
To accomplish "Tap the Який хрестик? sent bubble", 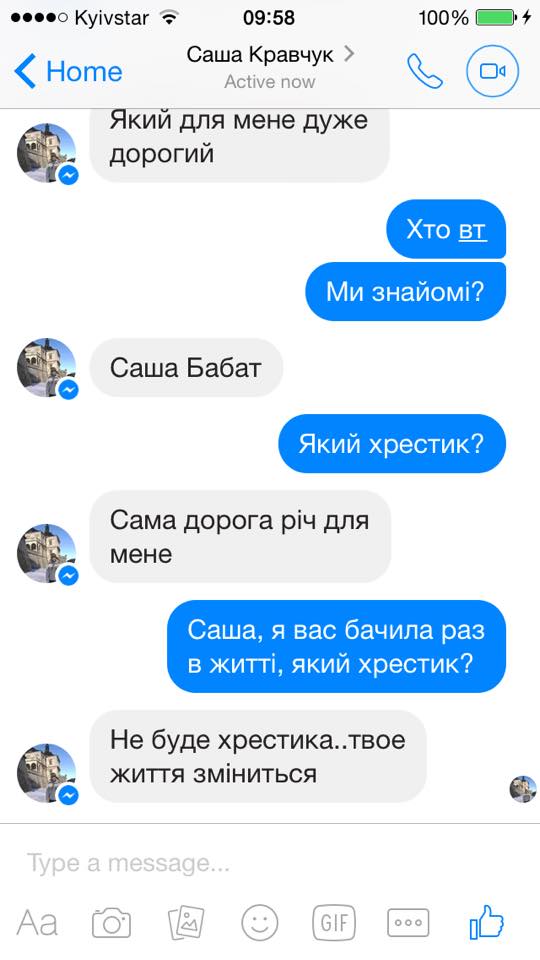I will (392, 443).
